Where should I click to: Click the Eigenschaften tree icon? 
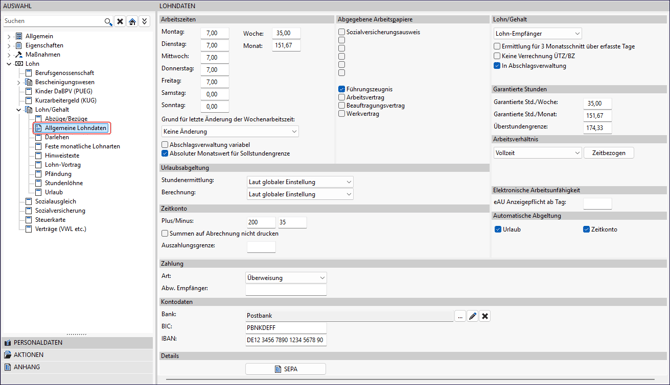(x=19, y=45)
